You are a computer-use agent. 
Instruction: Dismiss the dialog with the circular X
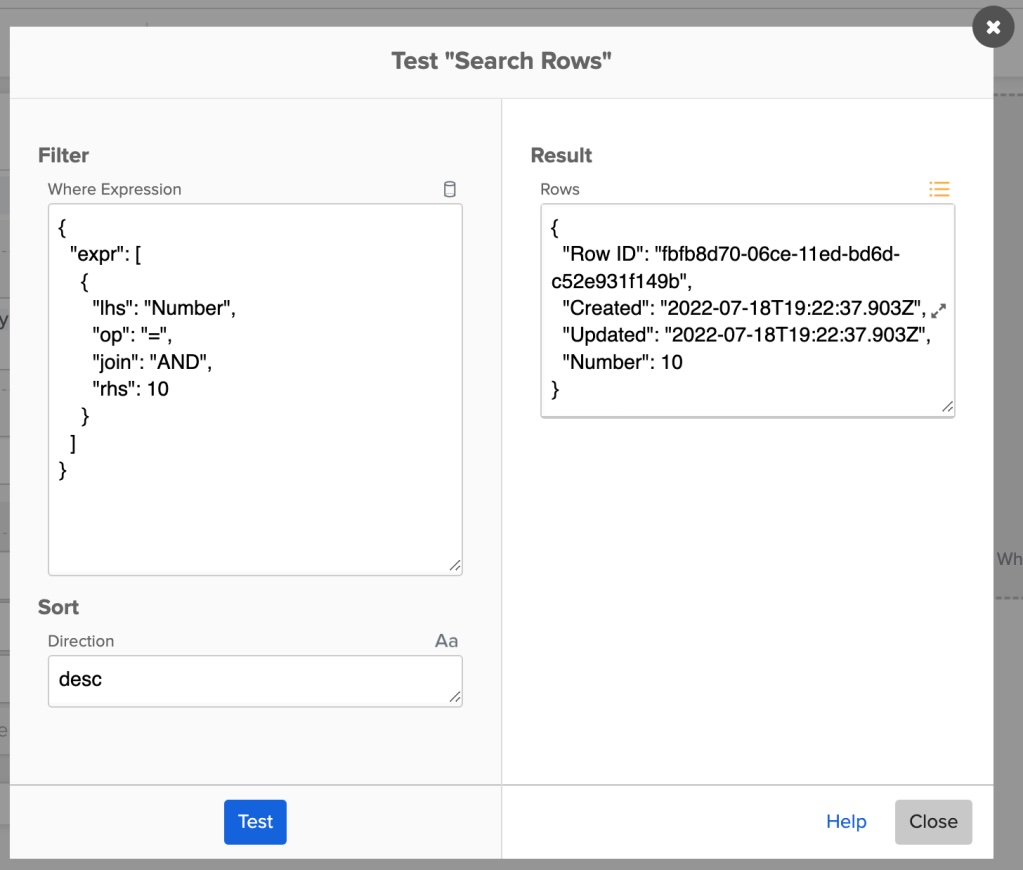992,27
